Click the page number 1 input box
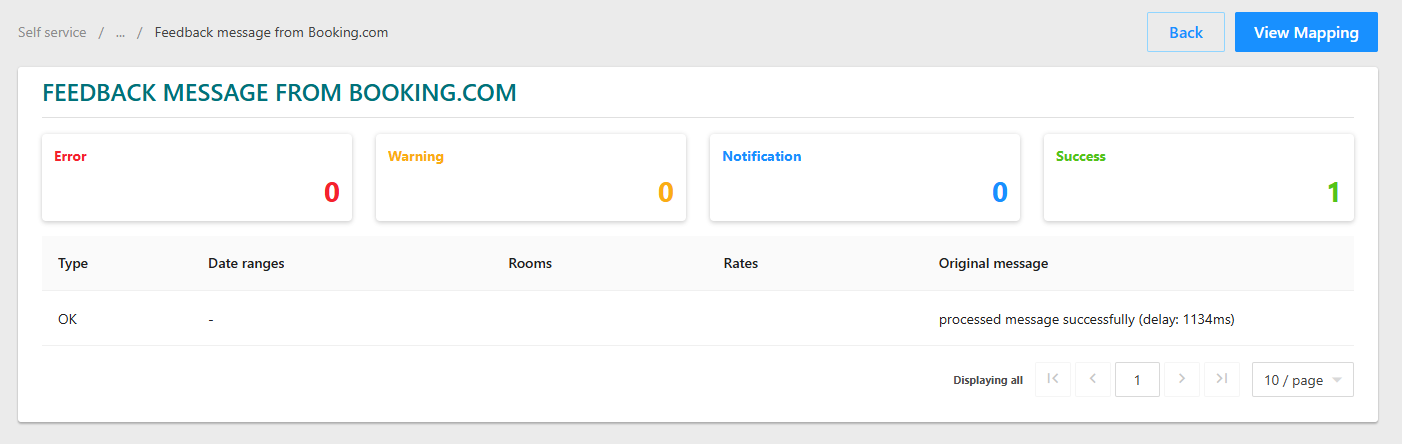 tap(1137, 380)
